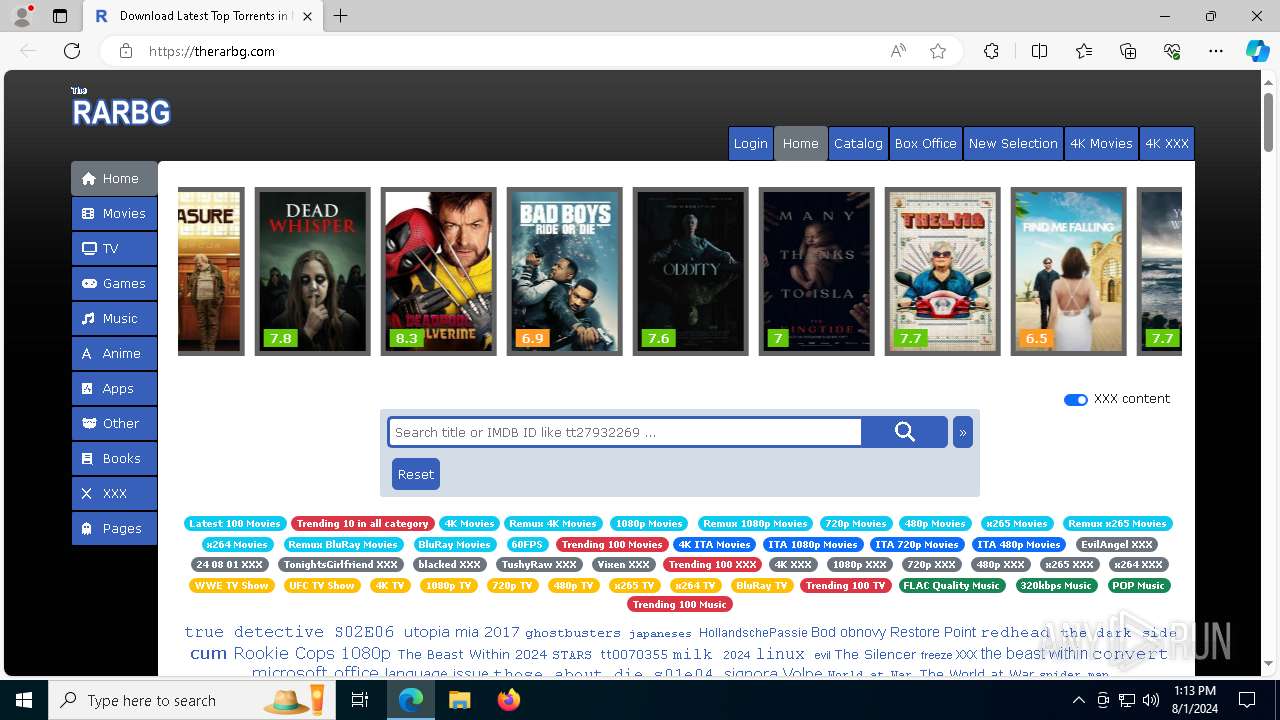This screenshot has width=1280, height=720.
Task: Show hidden system tray icons chevron
Action: coord(1078,700)
